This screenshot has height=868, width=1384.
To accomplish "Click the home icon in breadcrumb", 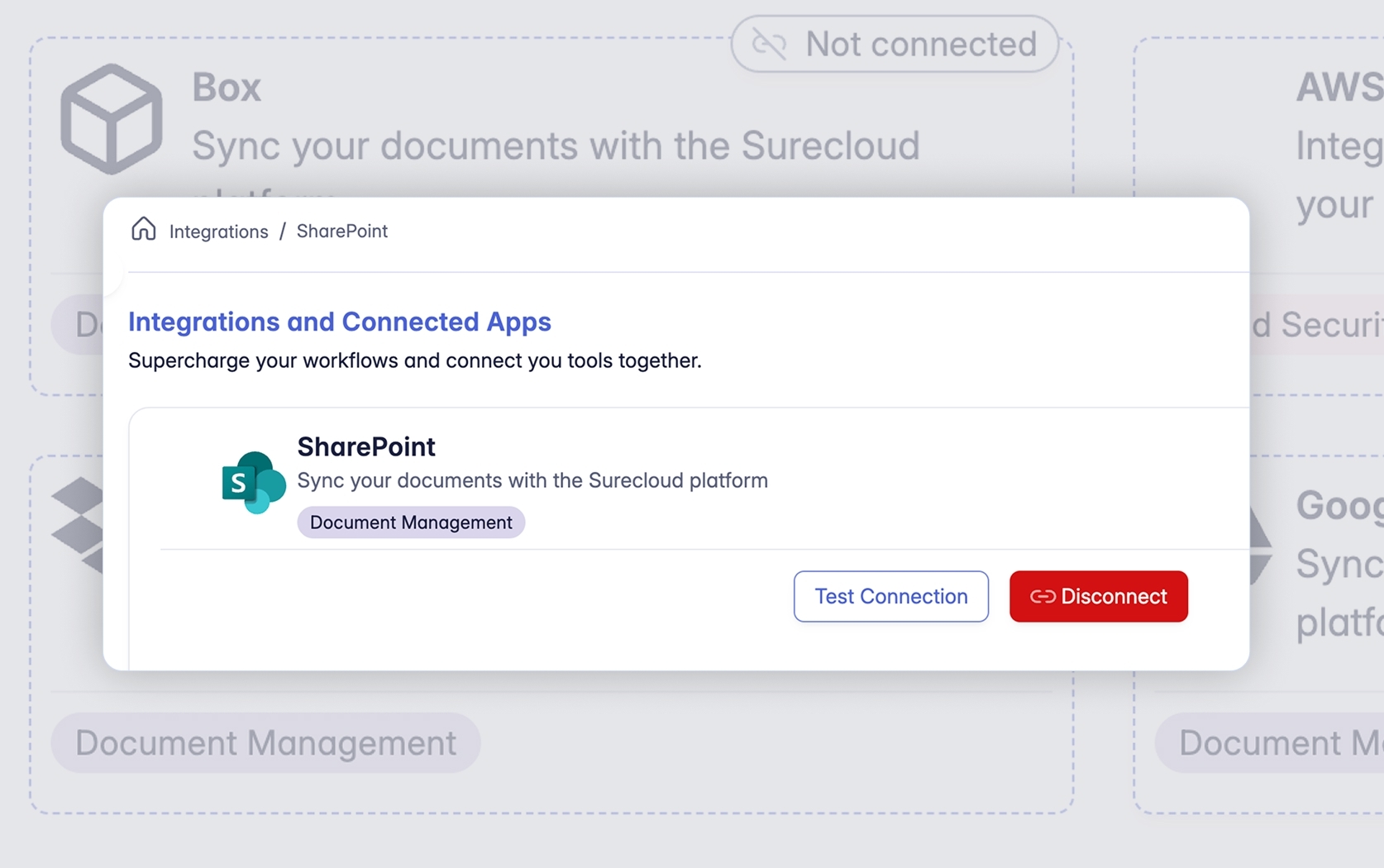I will pos(144,229).
